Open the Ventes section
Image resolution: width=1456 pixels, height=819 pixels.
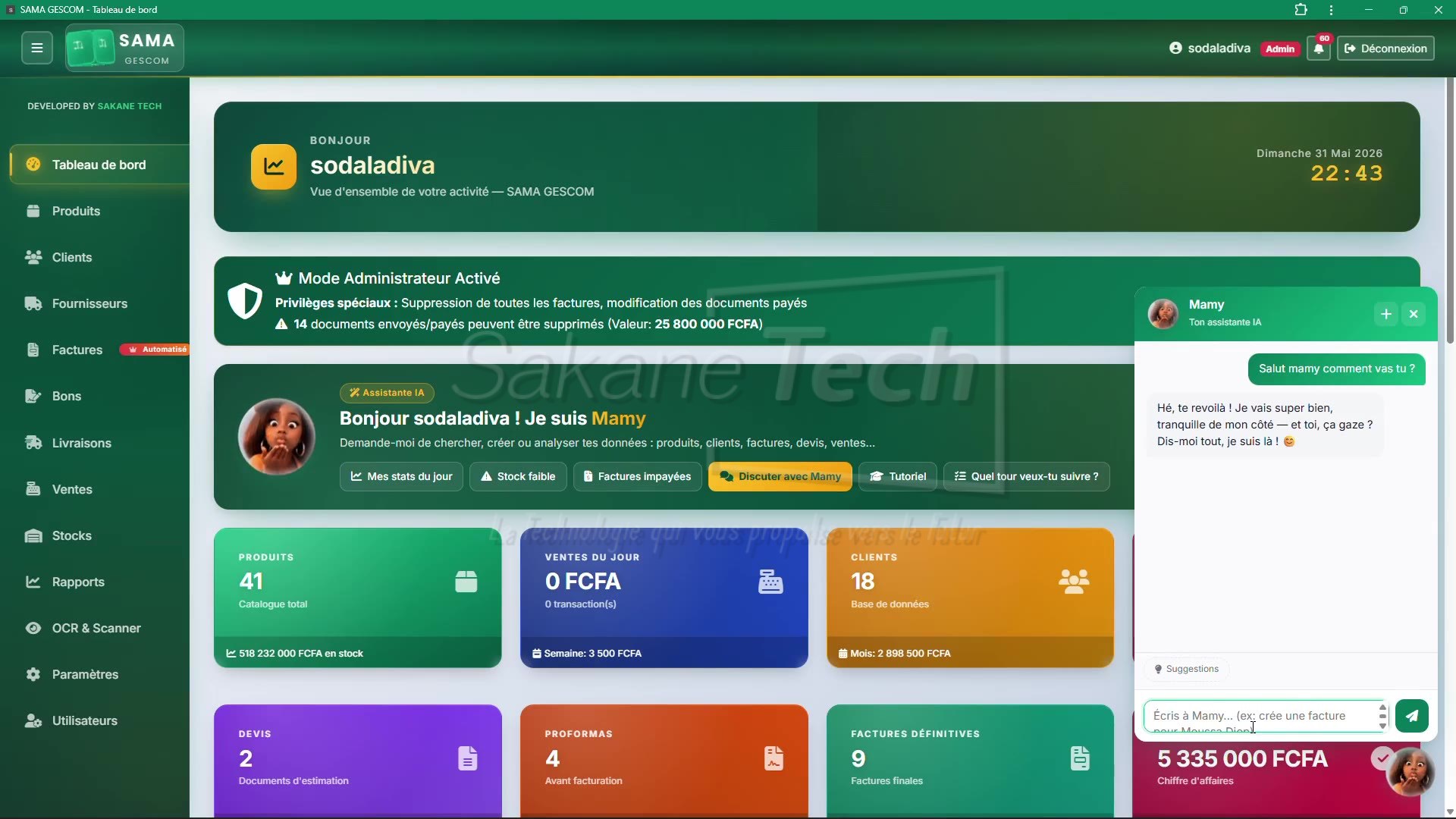pyautogui.click(x=99, y=489)
